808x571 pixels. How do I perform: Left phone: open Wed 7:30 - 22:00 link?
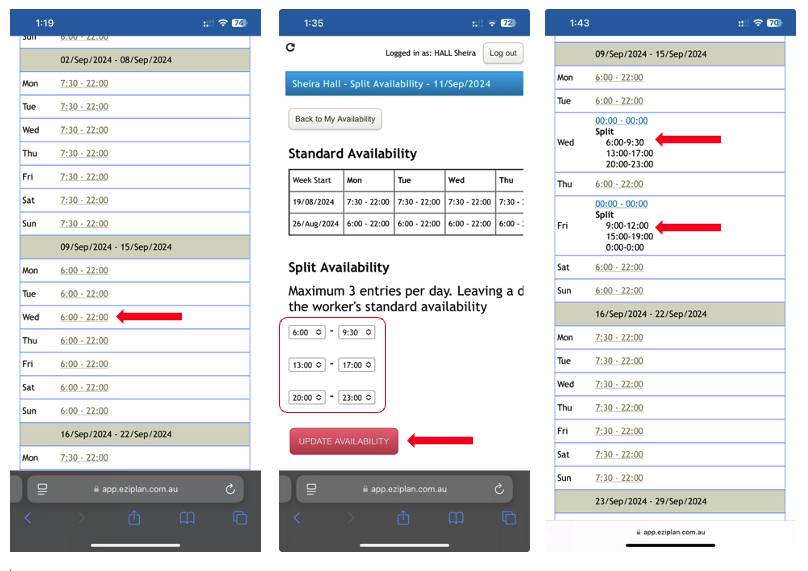coord(84,130)
